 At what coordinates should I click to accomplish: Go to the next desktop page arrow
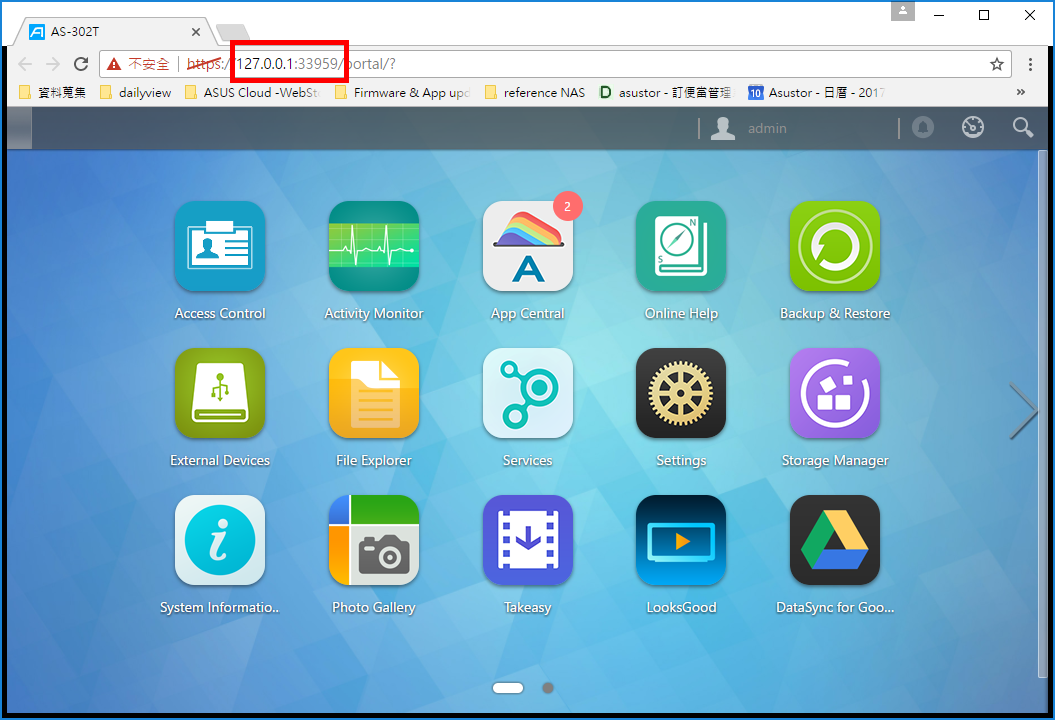click(x=1023, y=411)
